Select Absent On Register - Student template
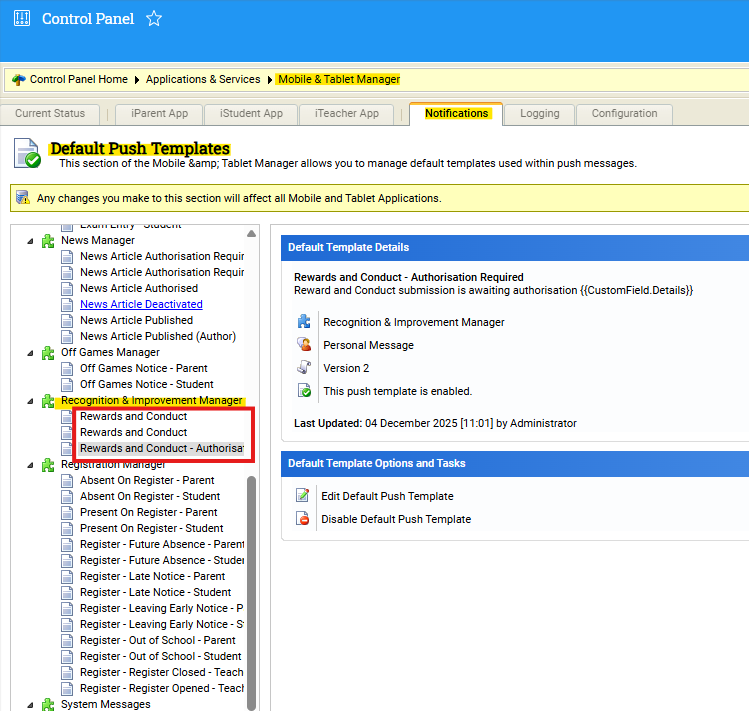The width and height of the screenshot is (749, 711). [x=150, y=496]
